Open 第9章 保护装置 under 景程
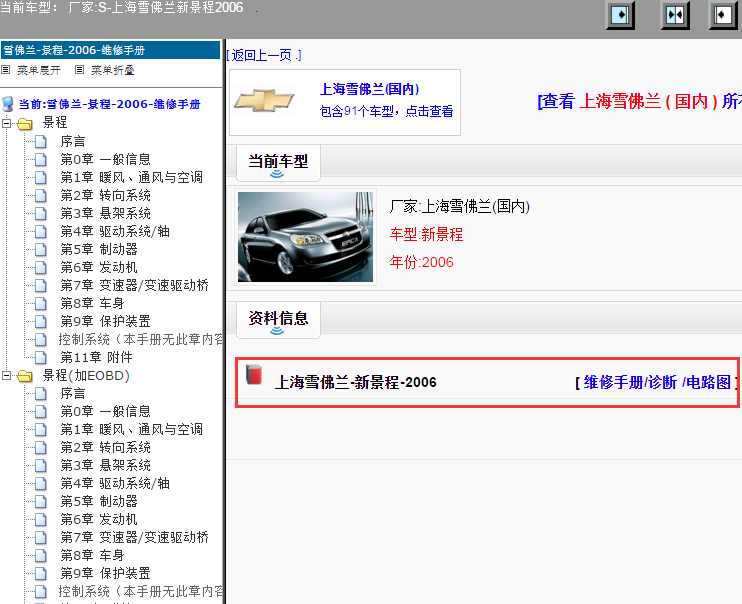The width and height of the screenshot is (742, 604). 105,321
